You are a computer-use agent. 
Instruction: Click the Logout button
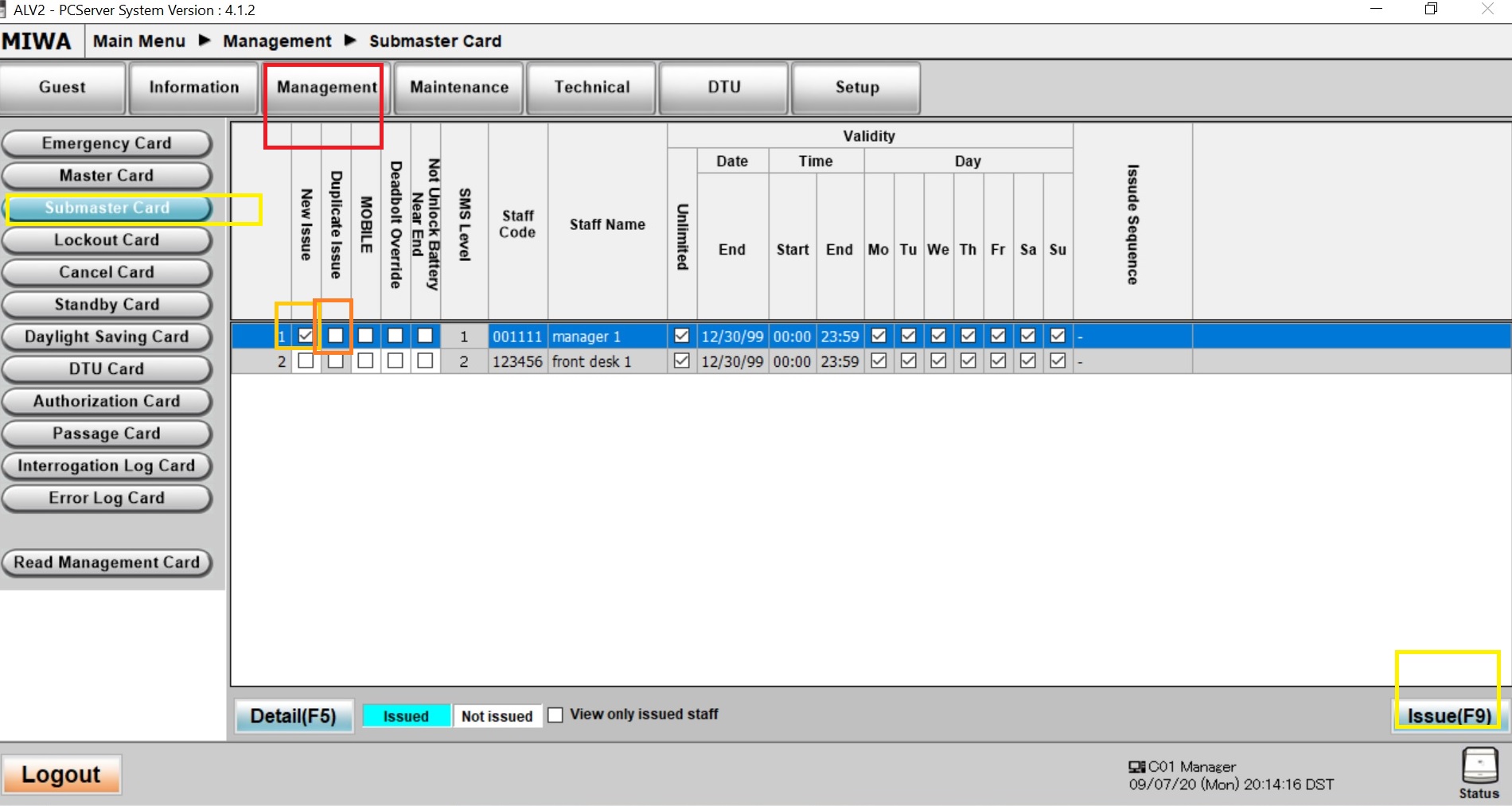(61, 774)
